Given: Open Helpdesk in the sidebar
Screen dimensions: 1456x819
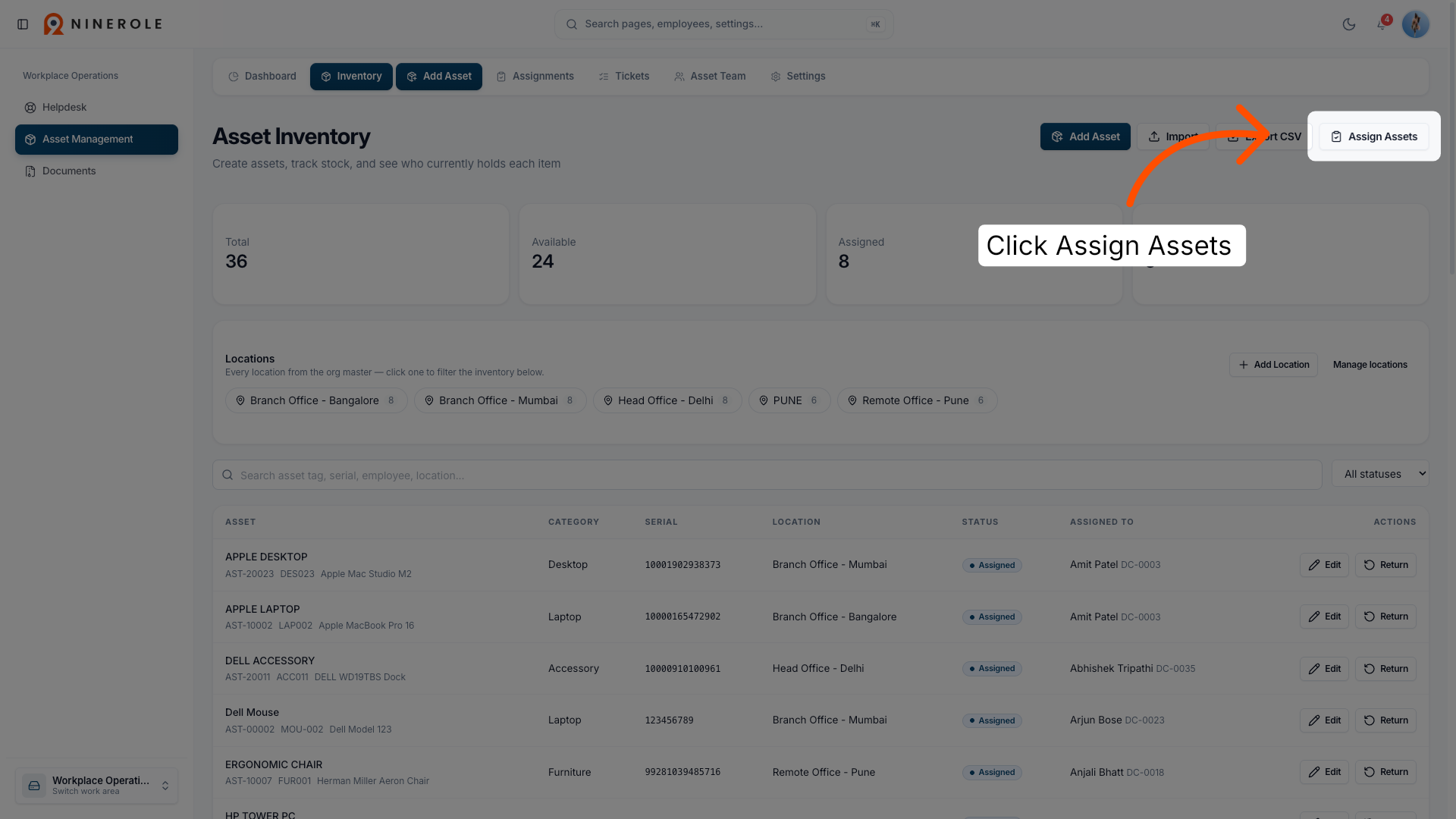Looking at the screenshot, I should 96,108.
